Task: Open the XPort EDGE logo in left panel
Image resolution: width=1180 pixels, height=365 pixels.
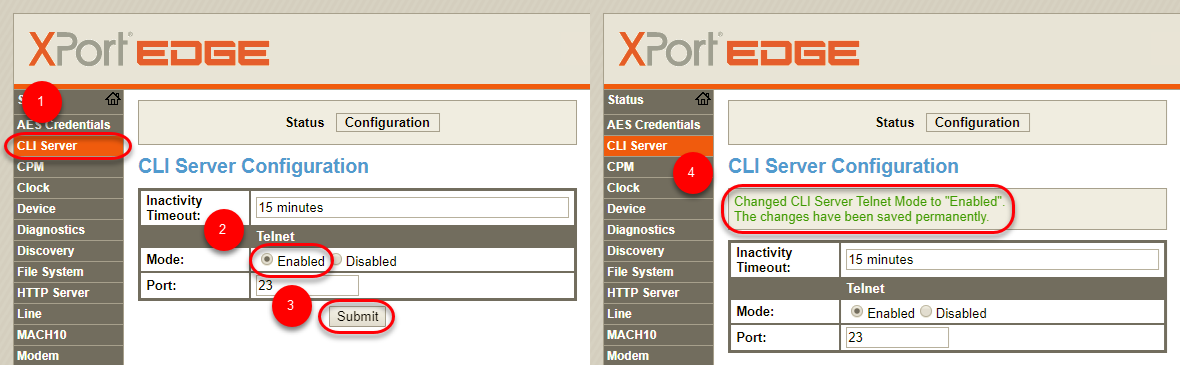Action: [149, 50]
